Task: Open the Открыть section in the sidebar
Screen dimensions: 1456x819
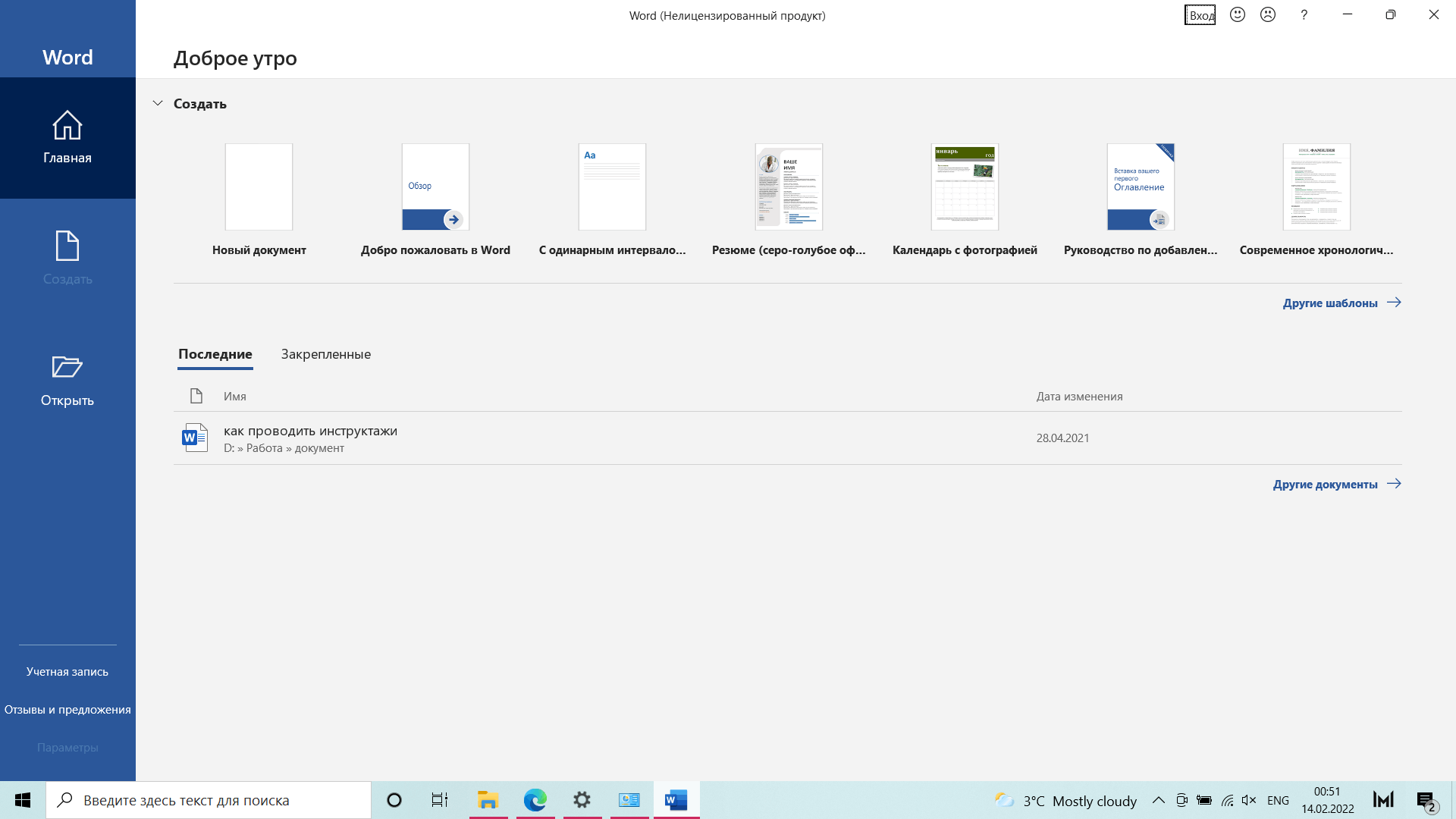Action: [67, 381]
